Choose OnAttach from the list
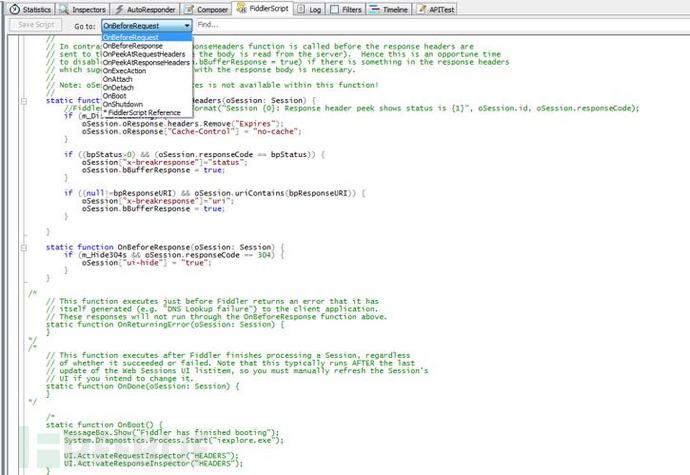Viewport: 690px width, 475px height. pyautogui.click(x=147, y=79)
